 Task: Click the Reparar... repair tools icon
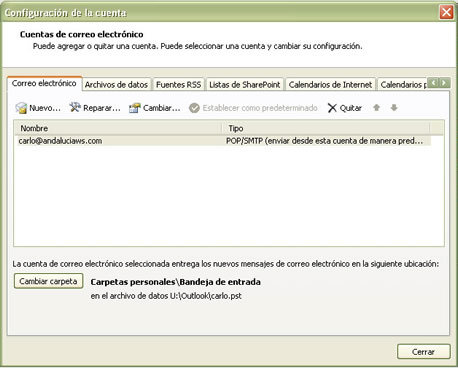[75, 107]
